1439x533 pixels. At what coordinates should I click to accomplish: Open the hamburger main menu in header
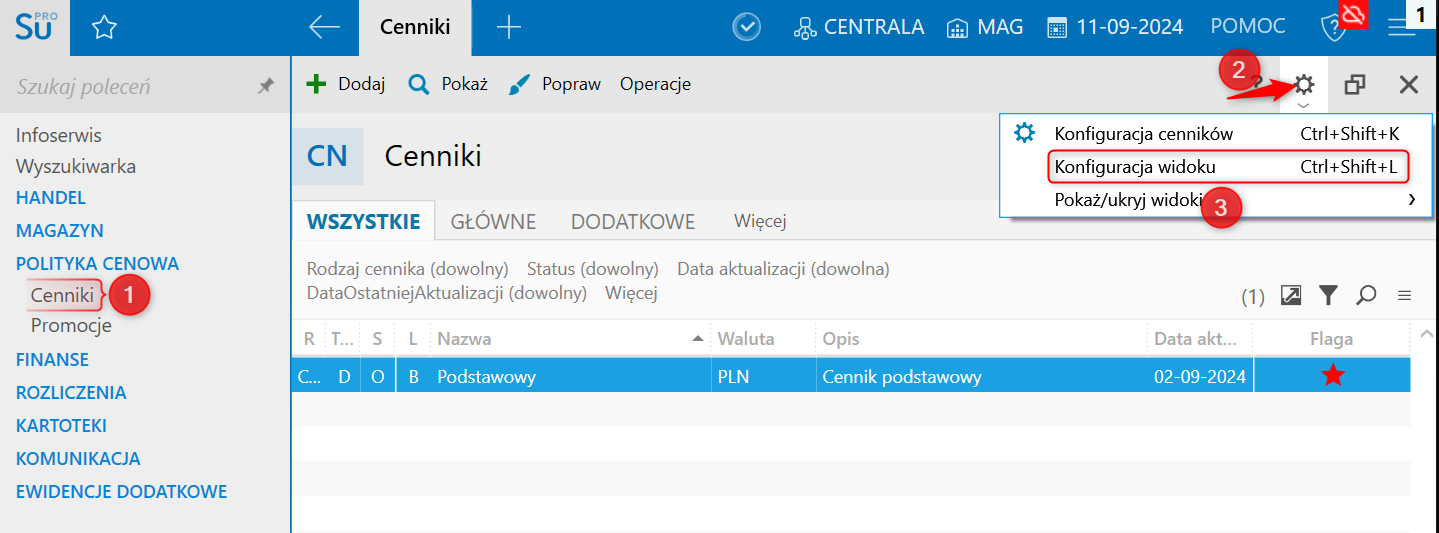(x=1401, y=28)
